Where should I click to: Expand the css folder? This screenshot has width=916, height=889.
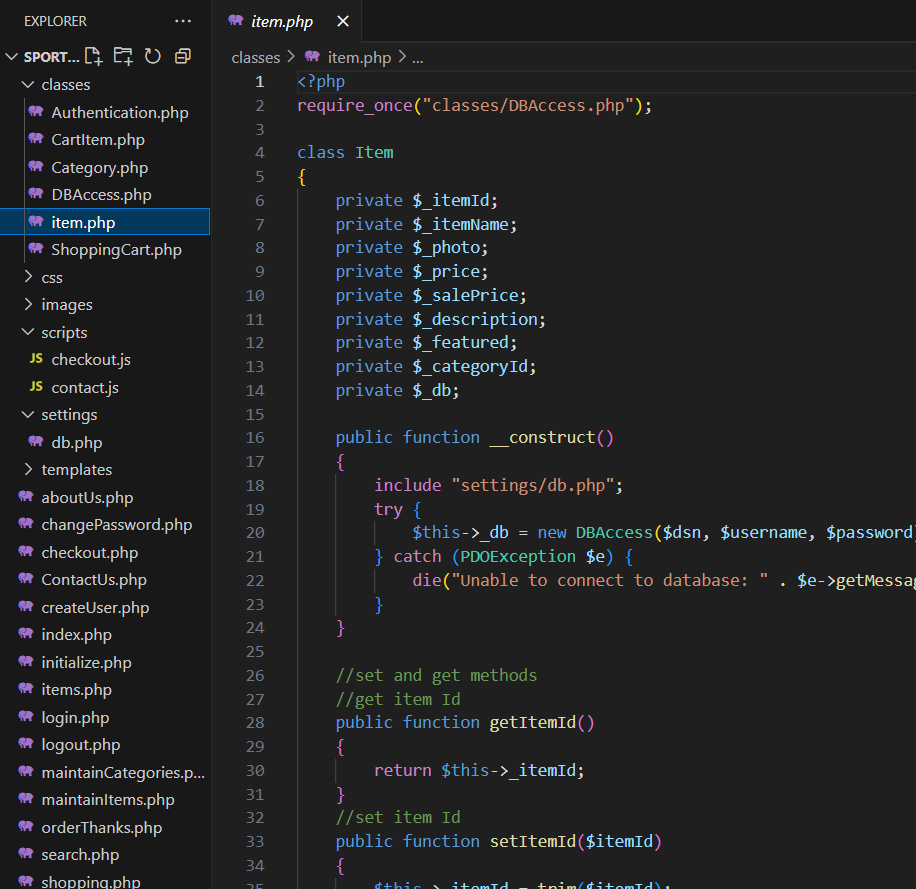[x=51, y=277]
